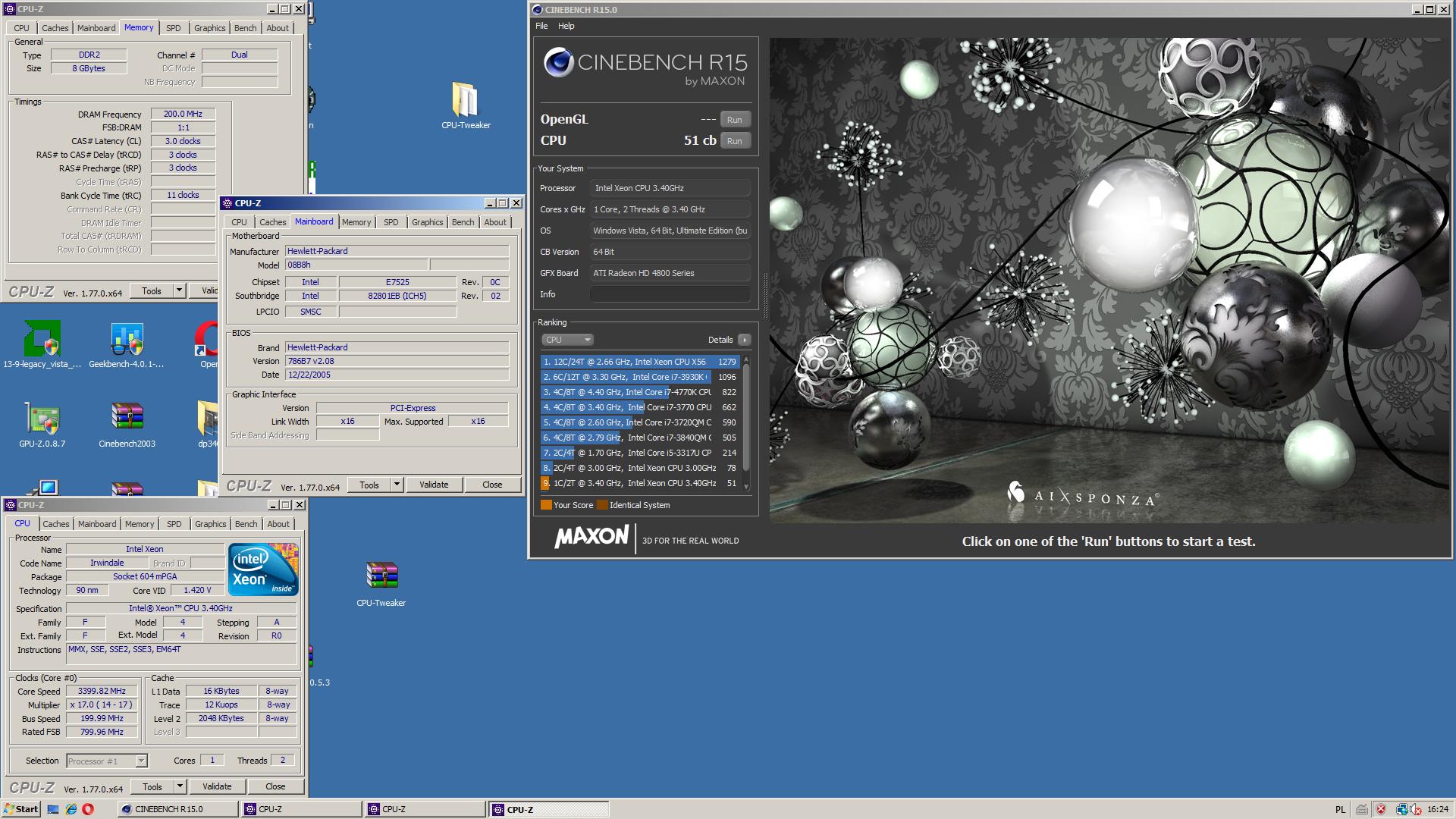The height and width of the screenshot is (819, 1456).
Task: Click the MAXON logo in Cinebench footer
Action: 591,538
